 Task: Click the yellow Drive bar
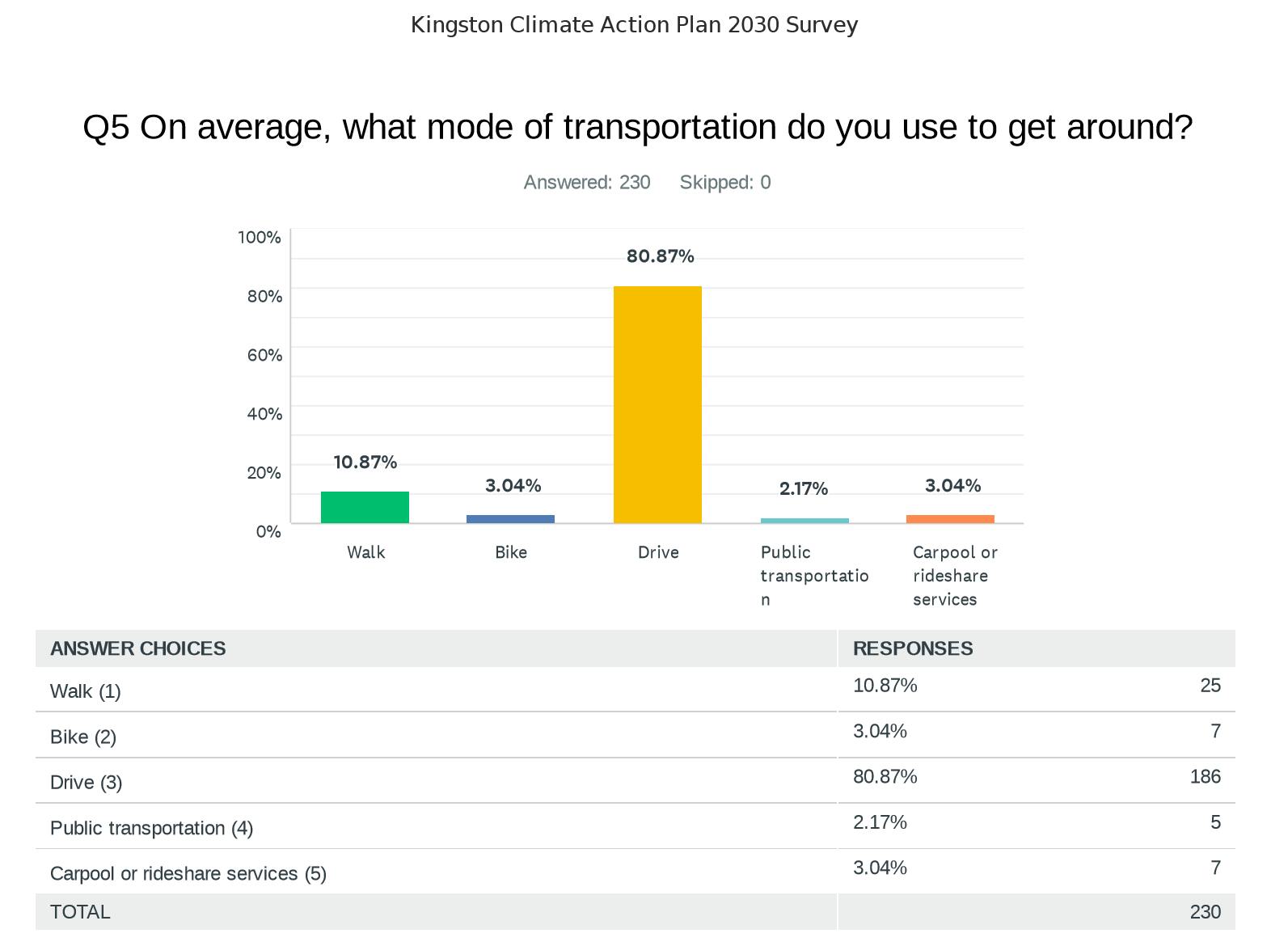(x=657, y=404)
